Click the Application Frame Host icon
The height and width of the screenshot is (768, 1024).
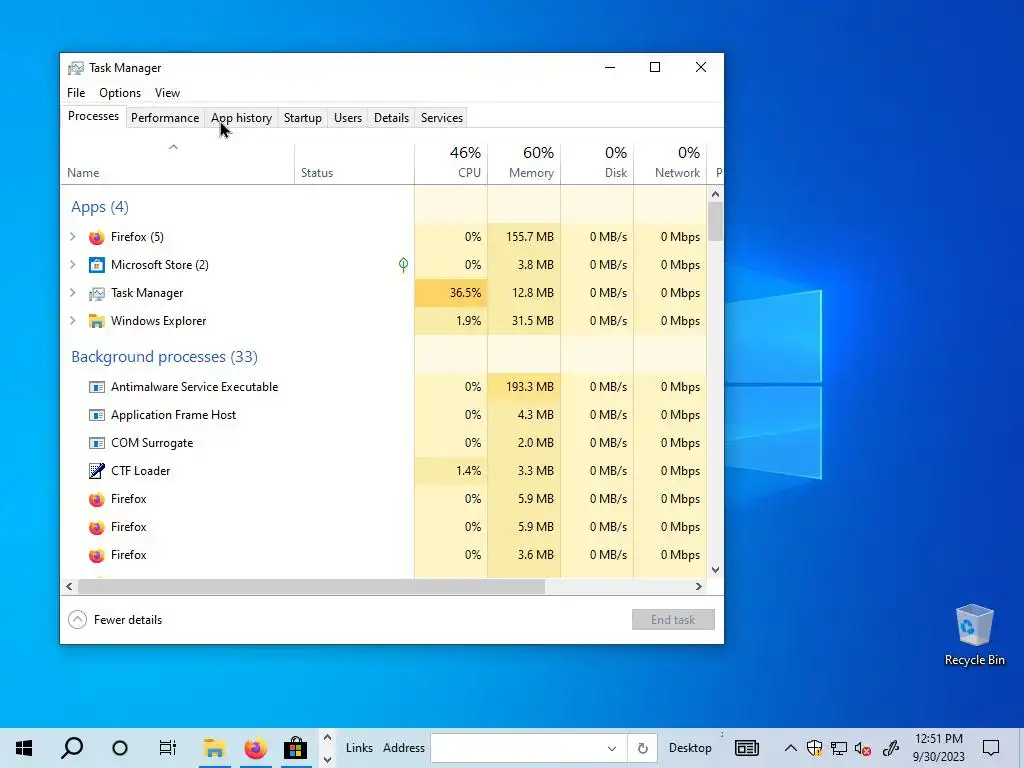(97, 415)
